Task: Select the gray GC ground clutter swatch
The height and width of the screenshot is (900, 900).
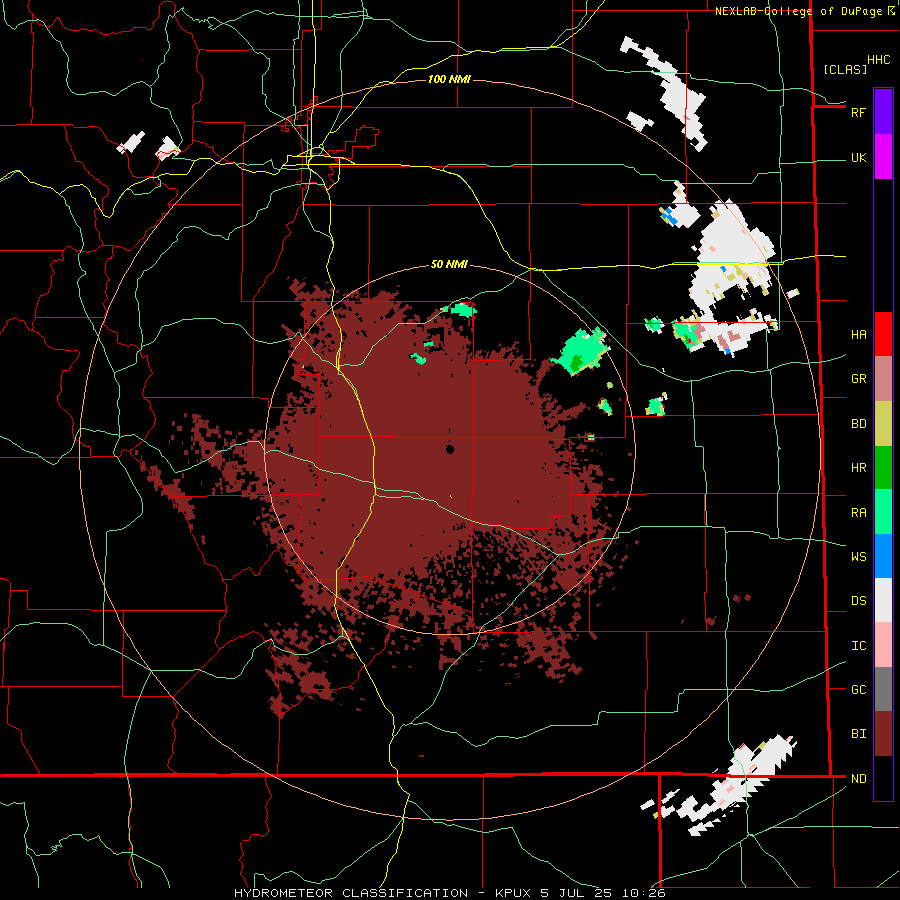Action: point(883,689)
